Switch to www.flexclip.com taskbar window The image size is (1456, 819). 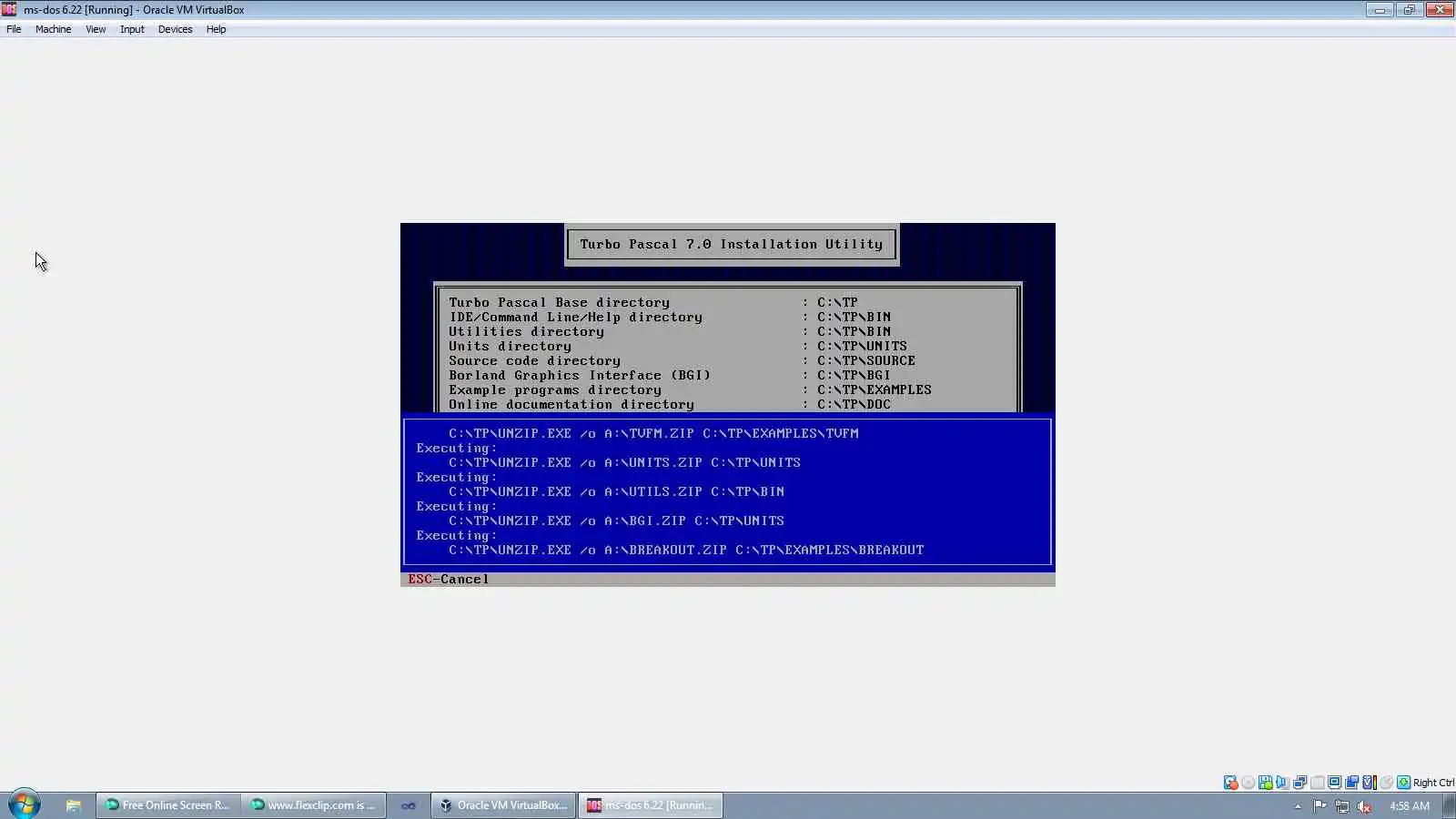(x=313, y=805)
